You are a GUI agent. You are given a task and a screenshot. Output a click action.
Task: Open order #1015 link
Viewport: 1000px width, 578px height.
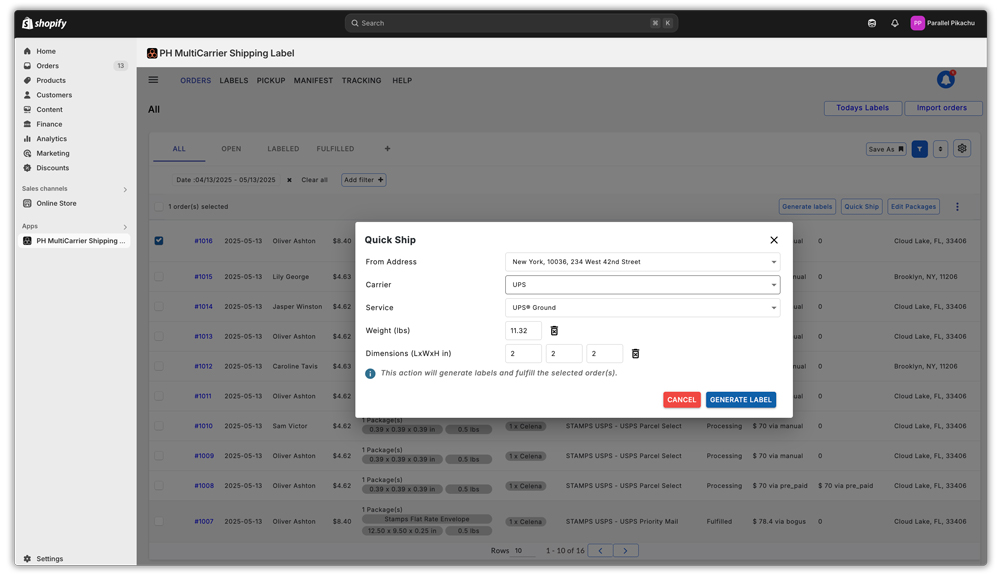[x=203, y=277]
